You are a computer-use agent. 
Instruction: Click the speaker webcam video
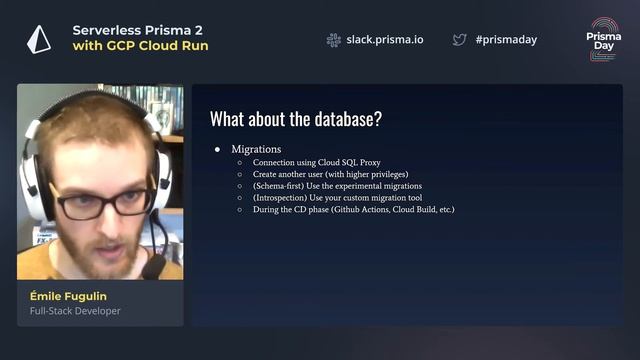tap(100, 182)
